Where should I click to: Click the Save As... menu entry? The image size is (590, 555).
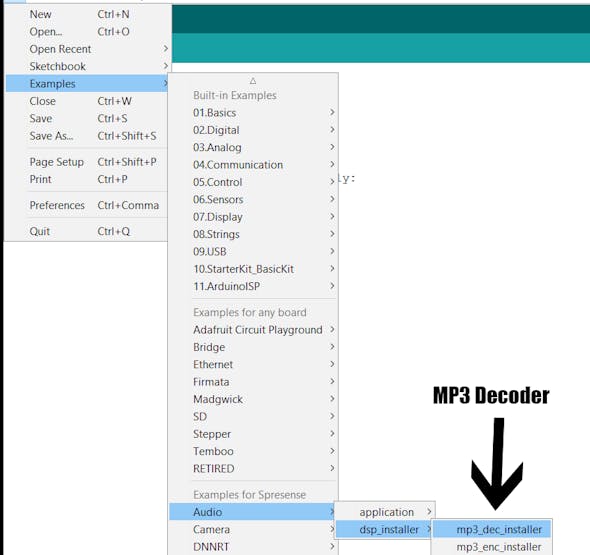point(87,136)
